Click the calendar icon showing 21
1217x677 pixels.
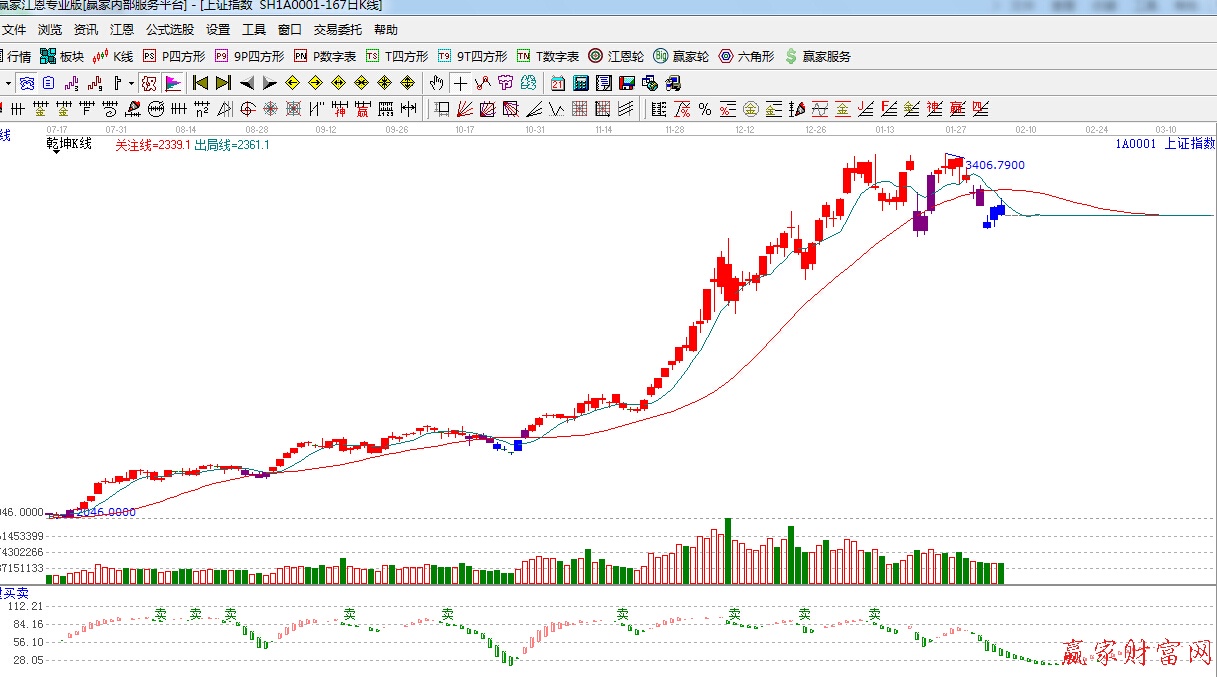[x=558, y=83]
